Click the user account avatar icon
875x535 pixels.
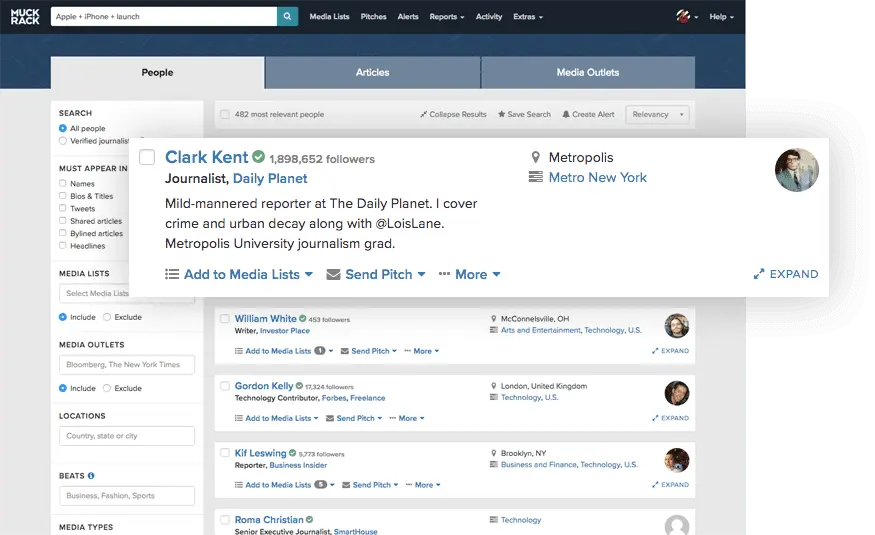[x=684, y=17]
